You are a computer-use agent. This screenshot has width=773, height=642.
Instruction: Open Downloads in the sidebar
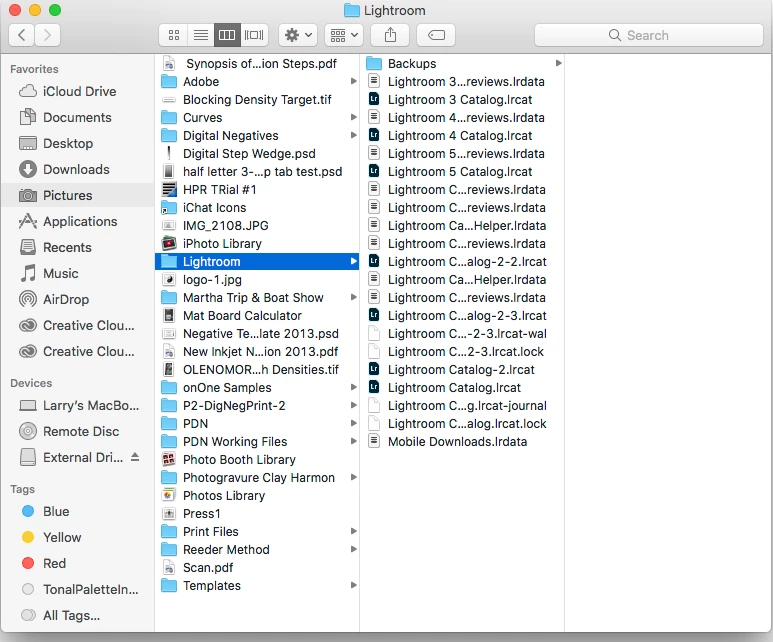coord(77,170)
